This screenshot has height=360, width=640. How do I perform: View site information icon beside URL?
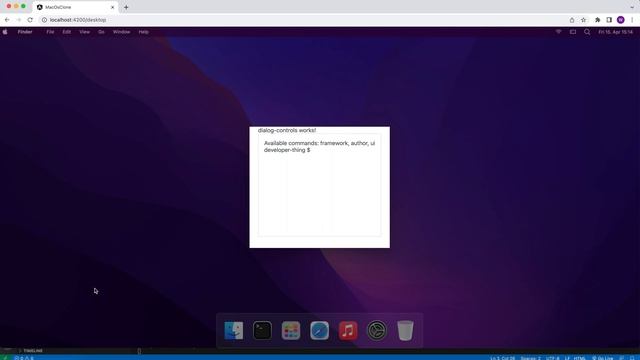click(x=44, y=20)
